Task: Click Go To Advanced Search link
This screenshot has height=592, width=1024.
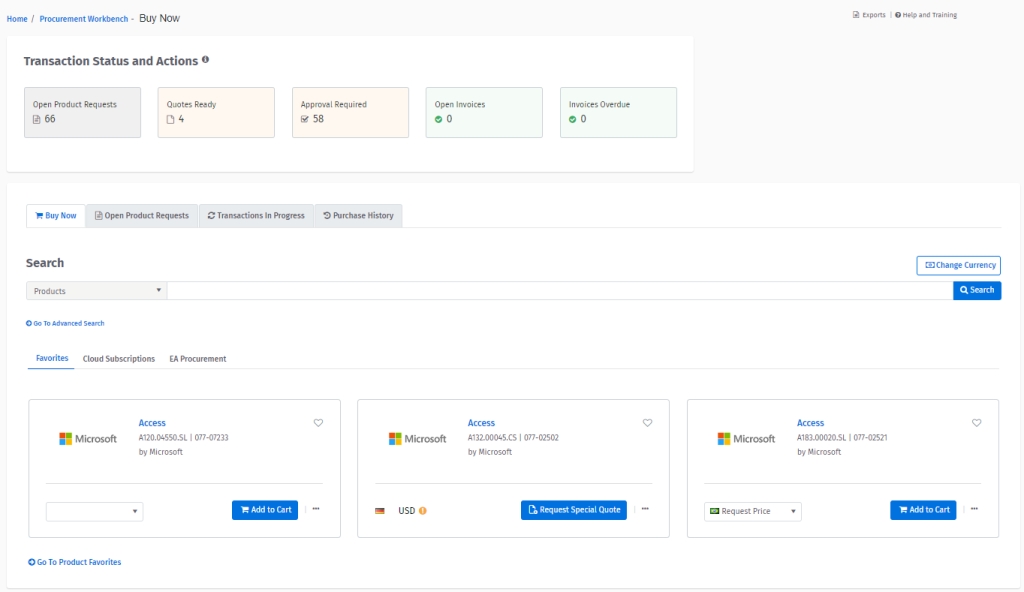Action: [65, 323]
